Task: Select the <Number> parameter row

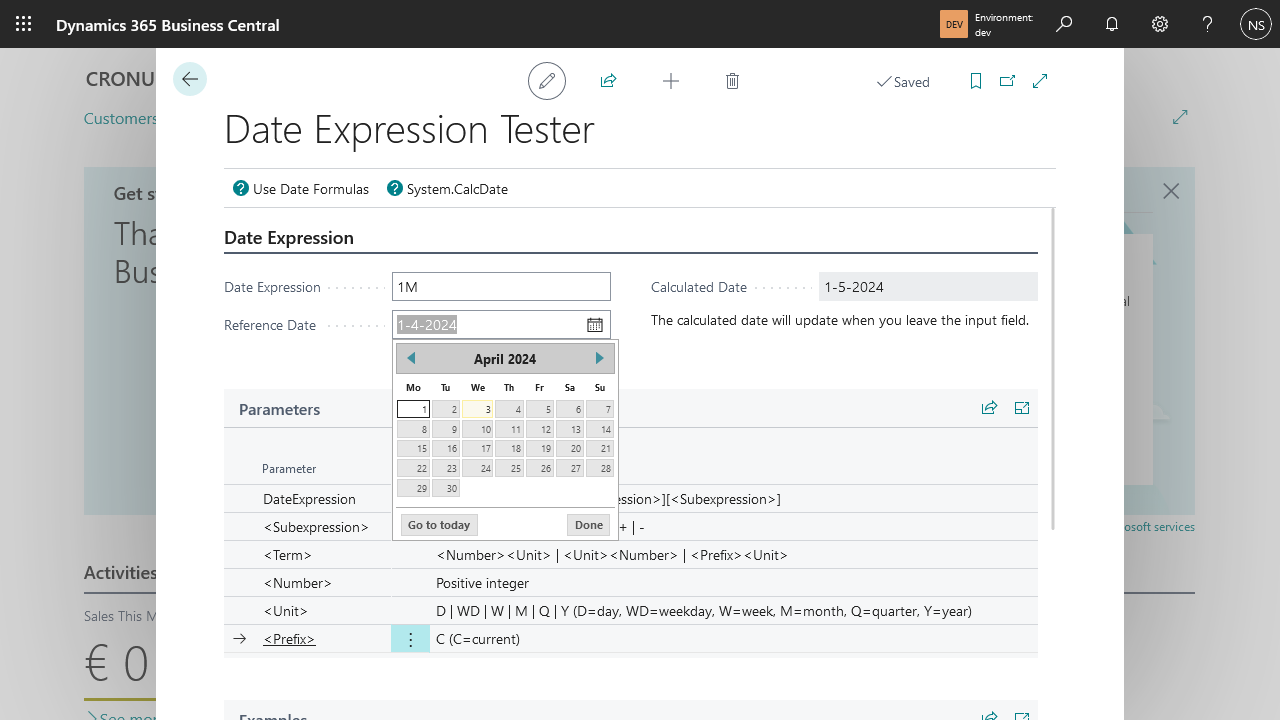Action: point(631,583)
